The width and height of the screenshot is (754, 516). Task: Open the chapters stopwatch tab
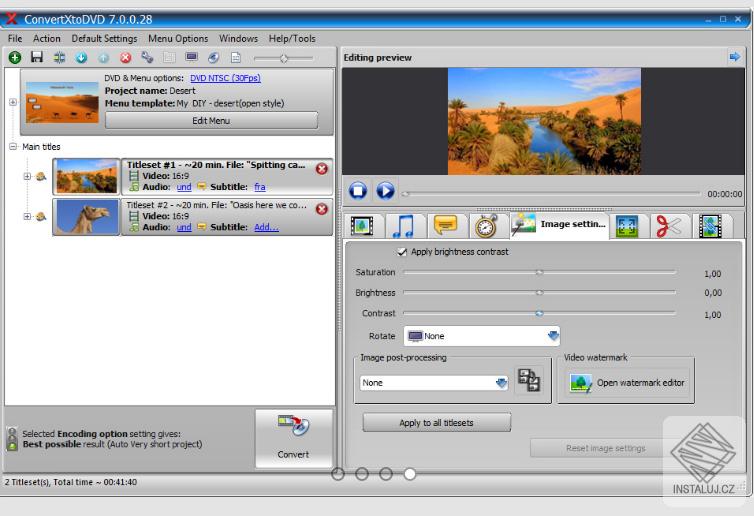(486, 226)
